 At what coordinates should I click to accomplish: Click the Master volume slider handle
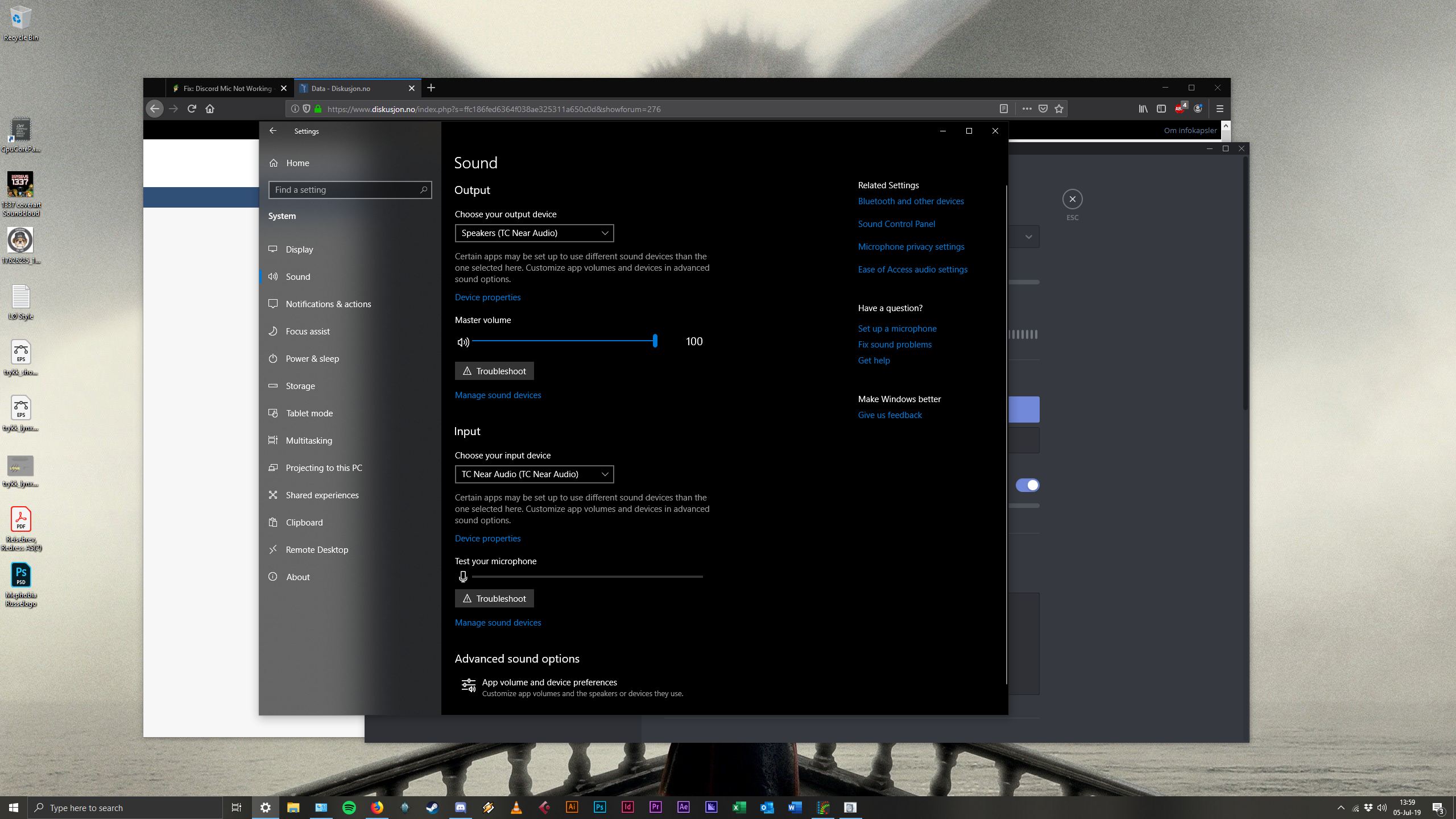[x=655, y=341]
